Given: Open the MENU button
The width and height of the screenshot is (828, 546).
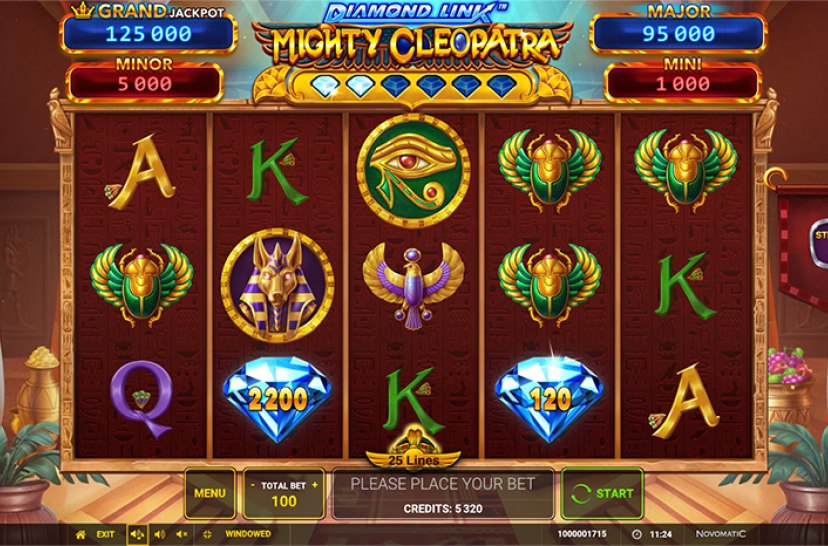Looking at the screenshot, I should 210,493.
